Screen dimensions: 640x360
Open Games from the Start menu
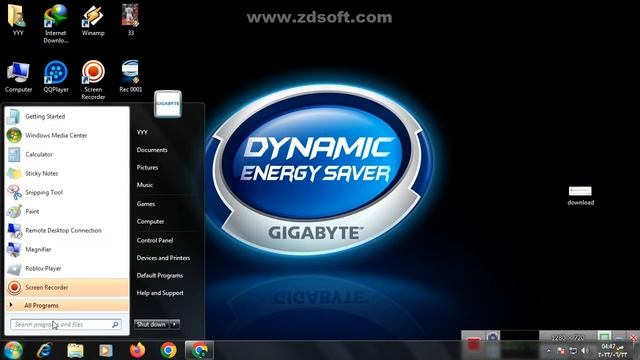coord(146,204)
